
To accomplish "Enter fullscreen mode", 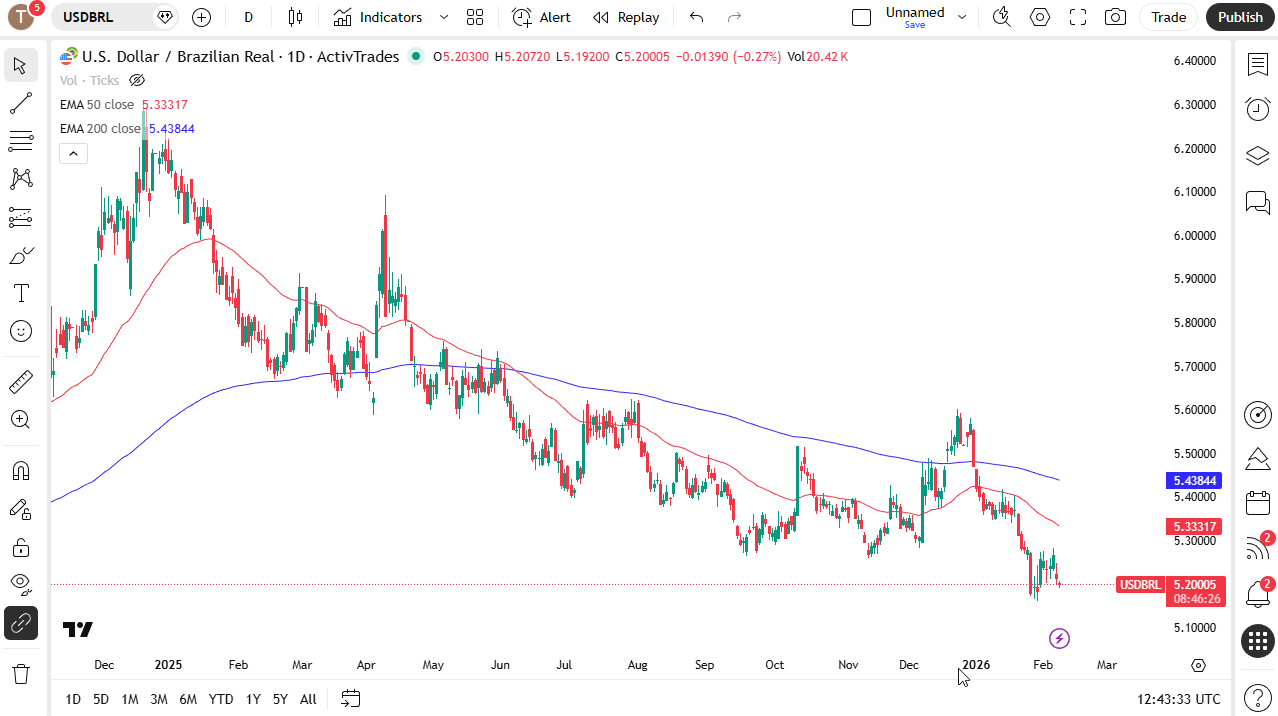I will point(1078,17).
